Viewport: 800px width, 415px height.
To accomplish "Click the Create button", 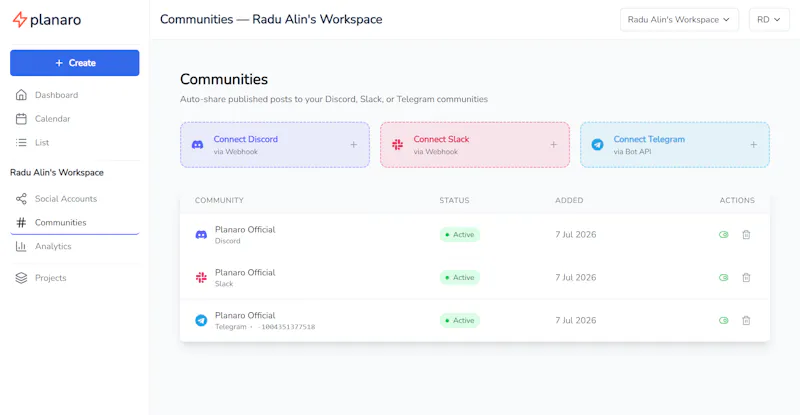I will 74,63.
